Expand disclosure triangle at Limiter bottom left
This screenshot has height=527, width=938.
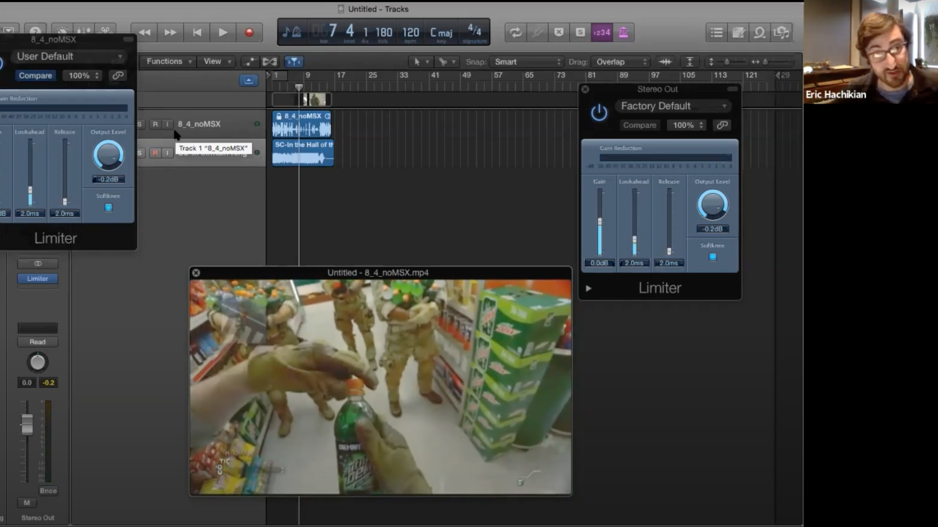click(588, 289)
